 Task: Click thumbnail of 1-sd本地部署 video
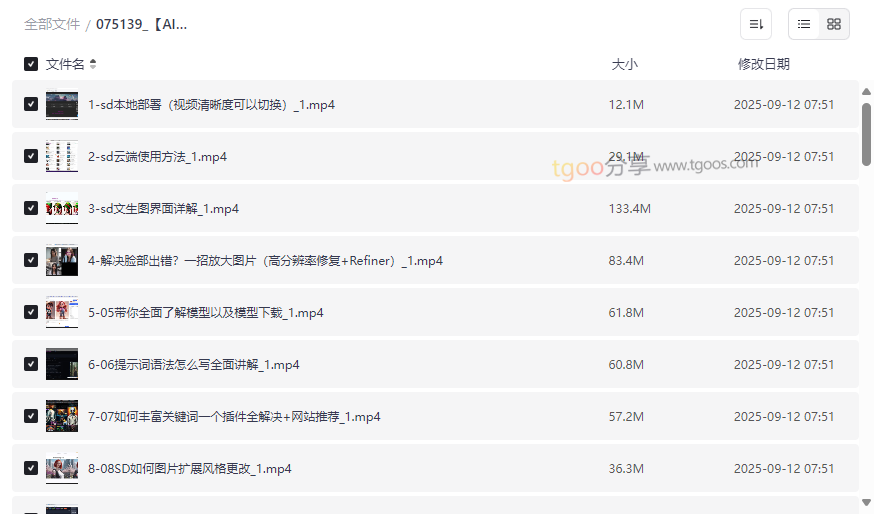pos(62,105)
